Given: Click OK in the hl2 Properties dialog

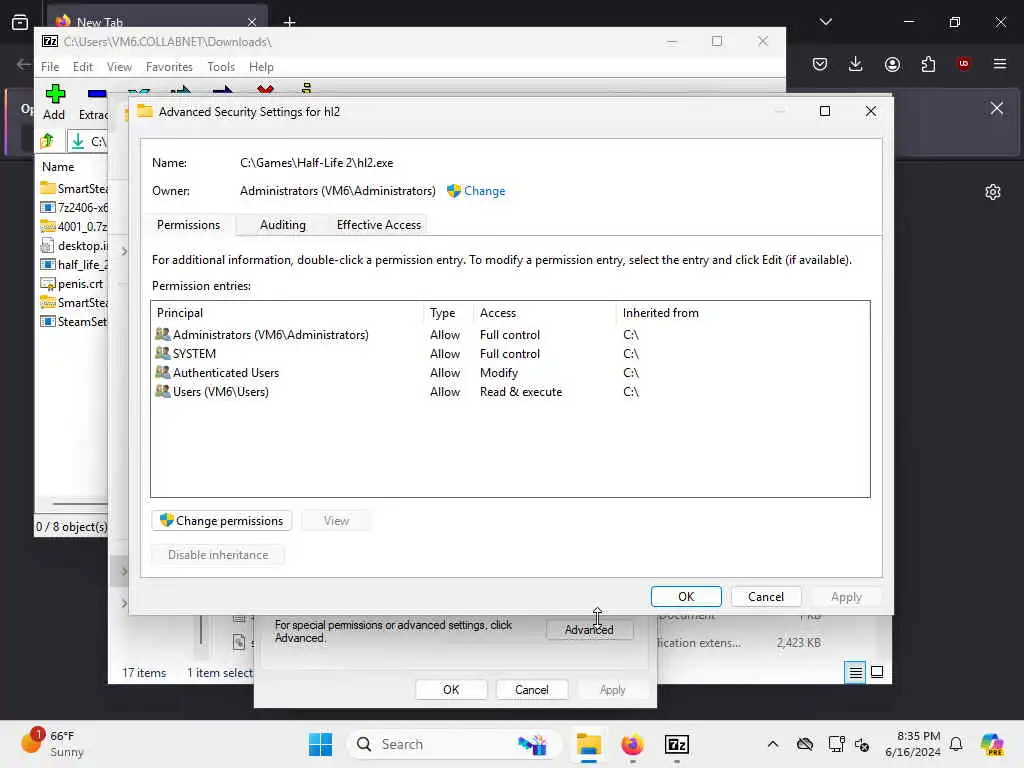Looking at the screenshot, I should coord(451,690).
